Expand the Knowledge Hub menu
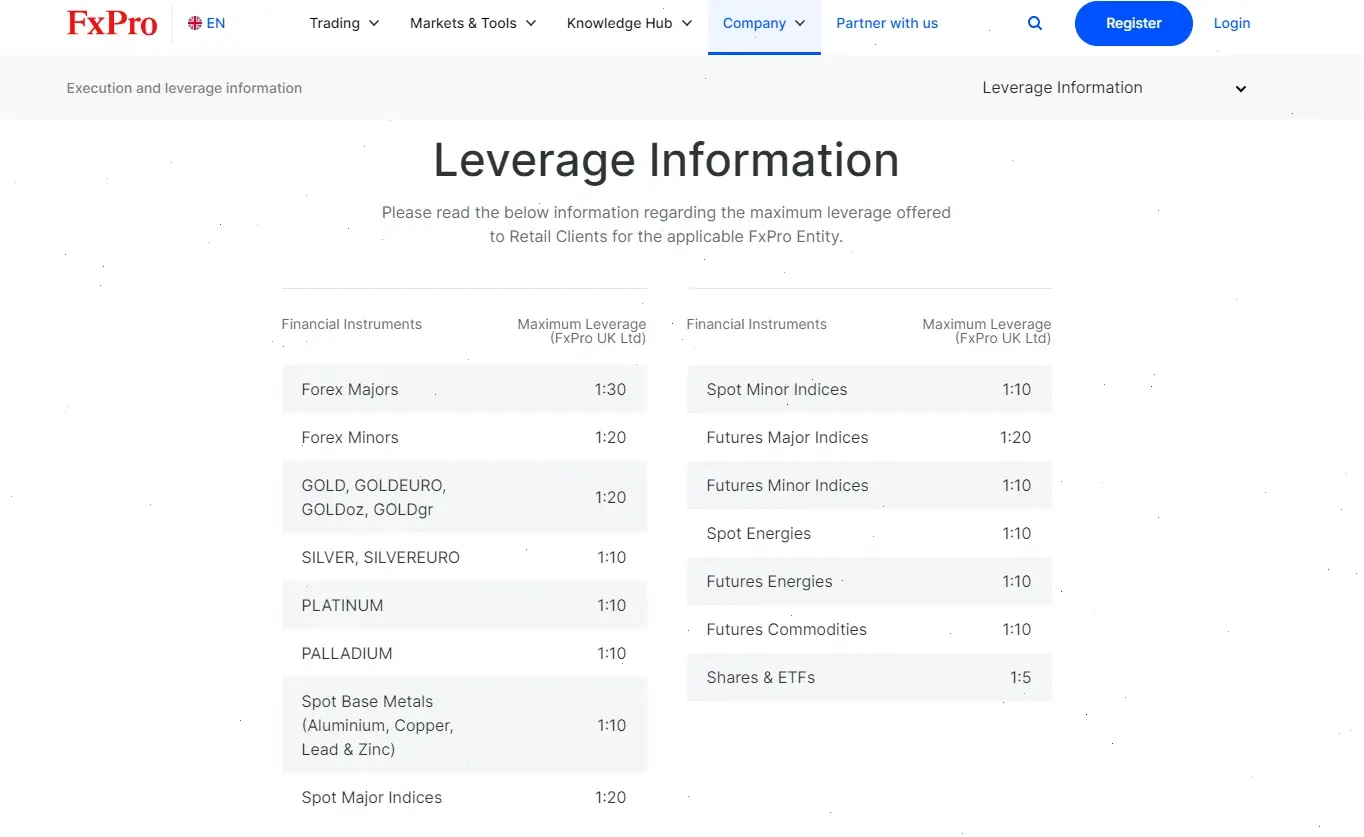Screen dimensions: 1364x837 click(686, 23)
